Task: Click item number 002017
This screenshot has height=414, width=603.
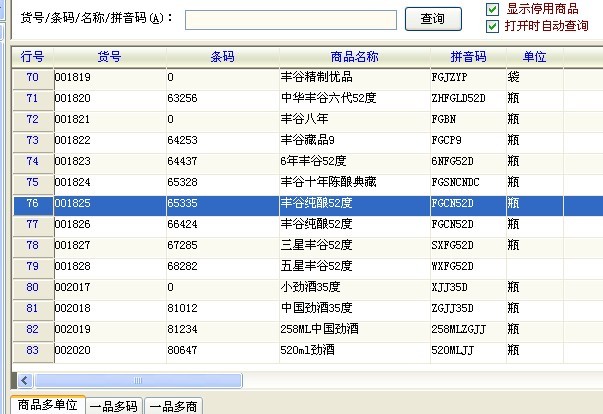Action: [72, 288]
